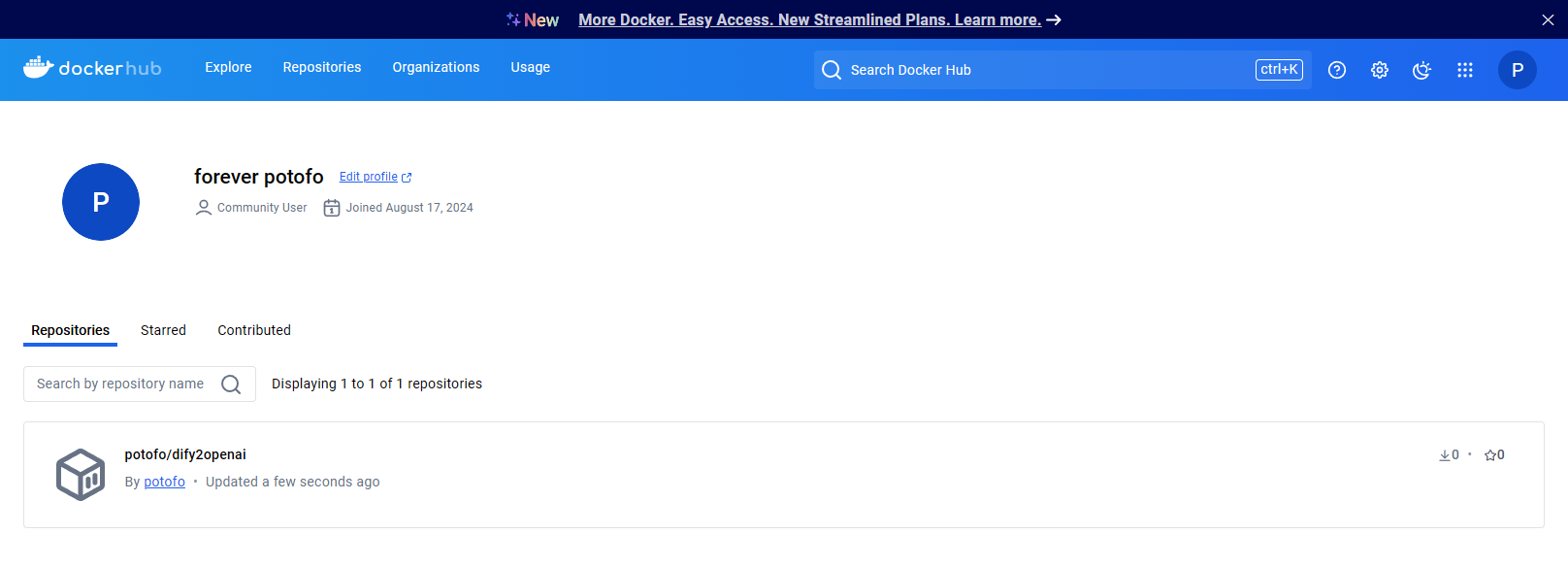Open the Help question mark icon
1568x568 pixels.
[1337, 70]
